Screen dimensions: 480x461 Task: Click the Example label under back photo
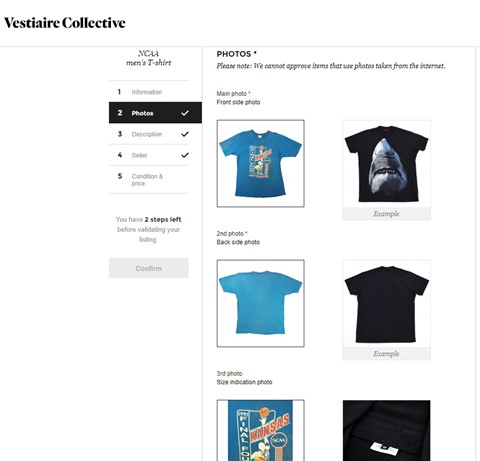pos(387,354)
